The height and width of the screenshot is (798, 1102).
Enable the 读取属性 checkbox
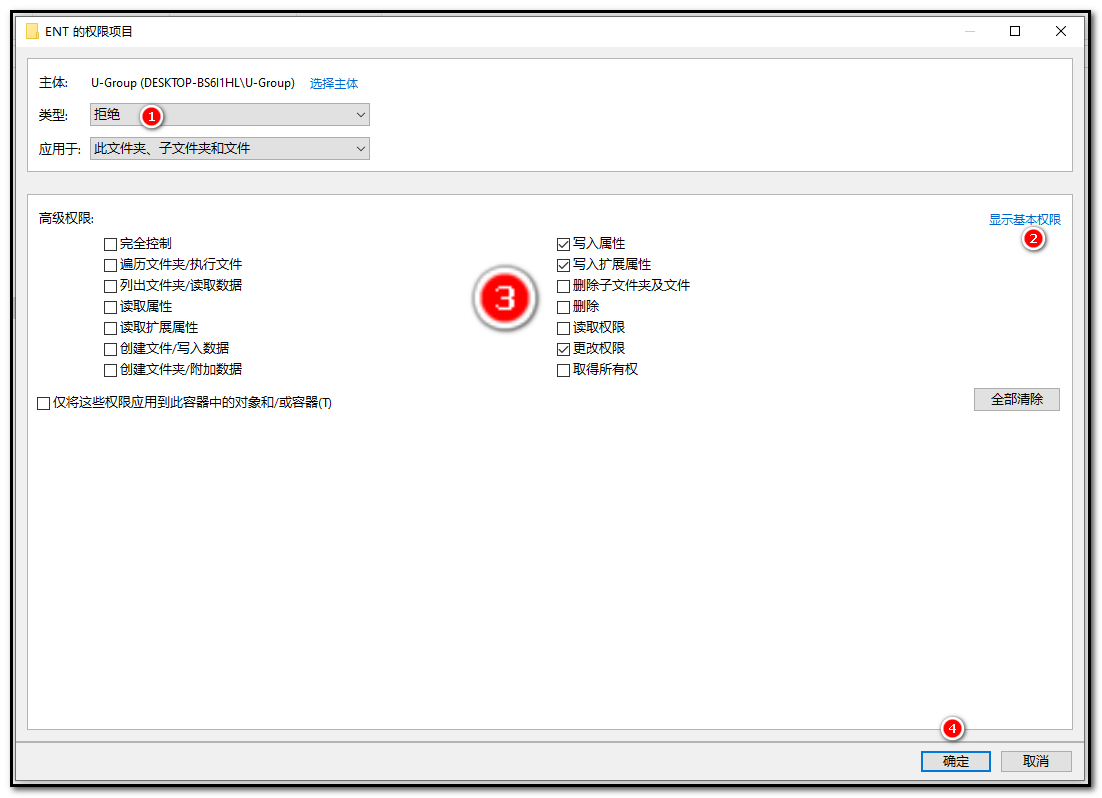click(111, 307)
